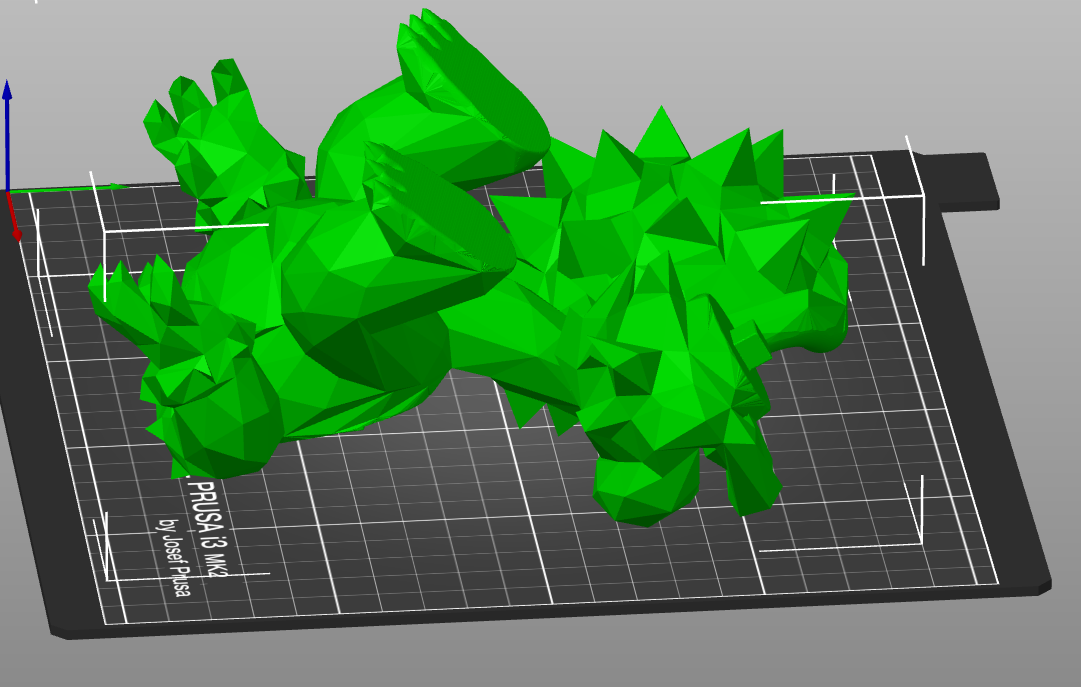Click the blue Z axis arrow

[x=7, y=135]
